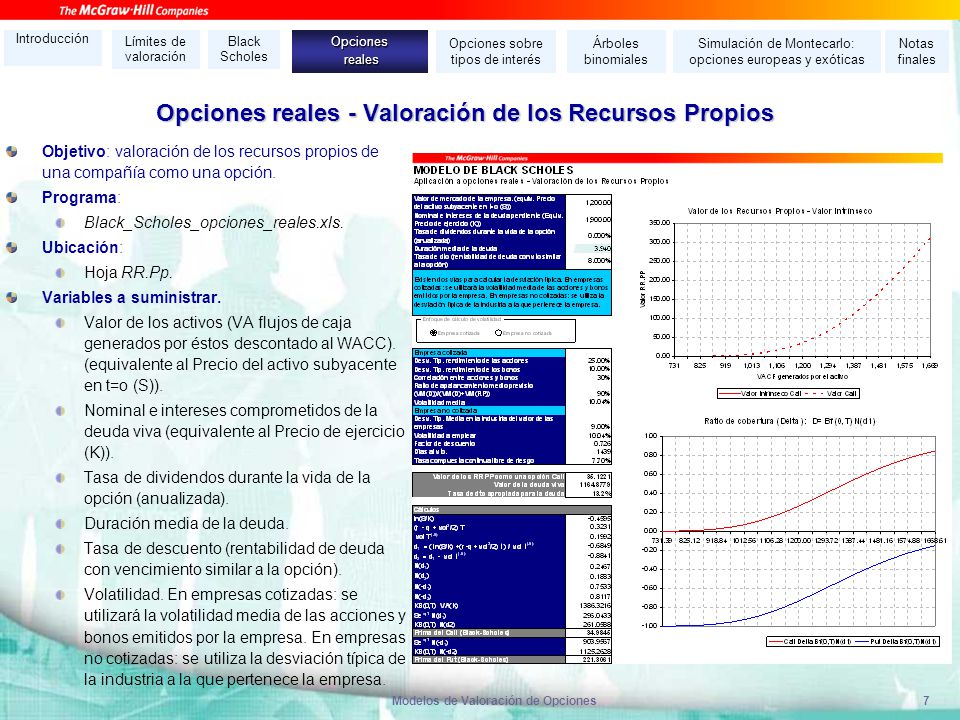Select the 'Programa' bullet heading
960x720 pixels.
[80, 198]
